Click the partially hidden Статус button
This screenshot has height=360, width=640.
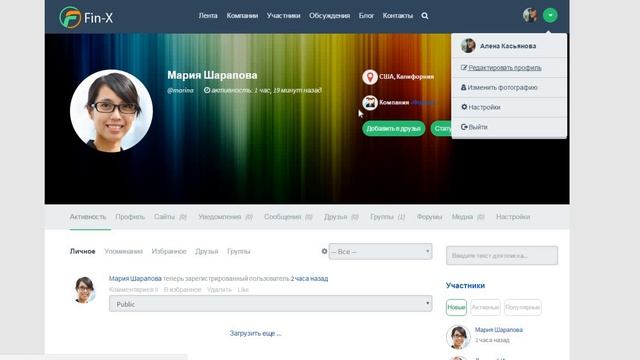441,128
